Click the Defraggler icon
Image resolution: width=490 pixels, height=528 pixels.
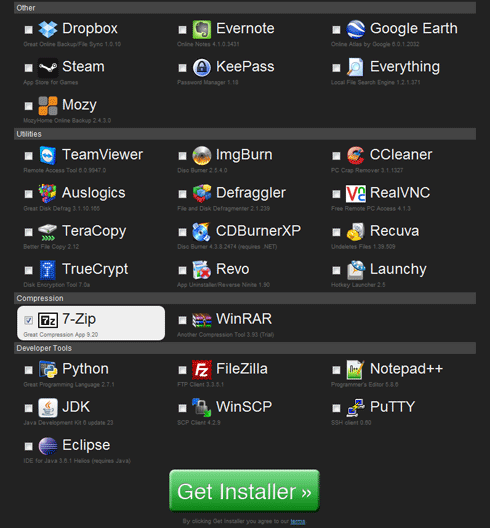tap(201, 194)
